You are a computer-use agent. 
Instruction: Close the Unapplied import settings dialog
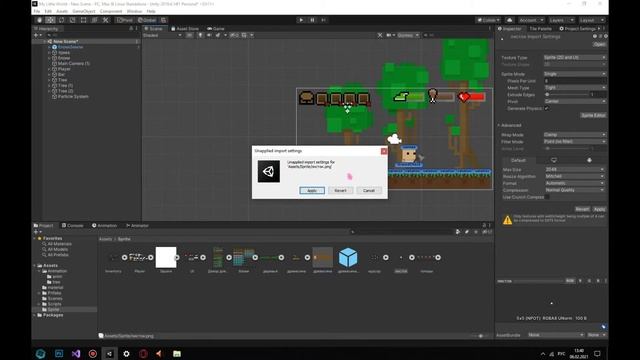tap(384, 151)
